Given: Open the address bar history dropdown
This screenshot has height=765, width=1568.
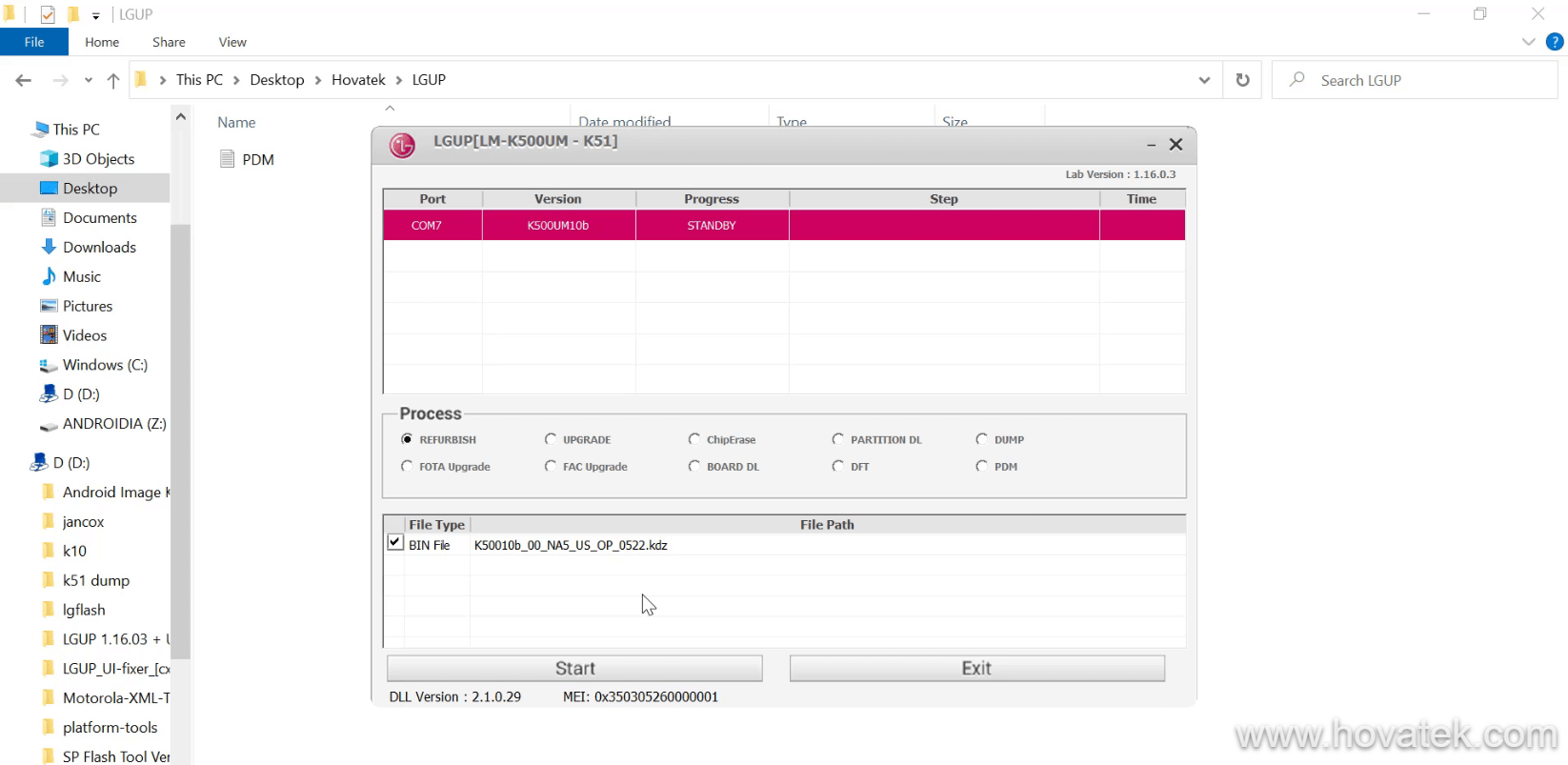Looking at the screenshot, I should point(1204,80).
